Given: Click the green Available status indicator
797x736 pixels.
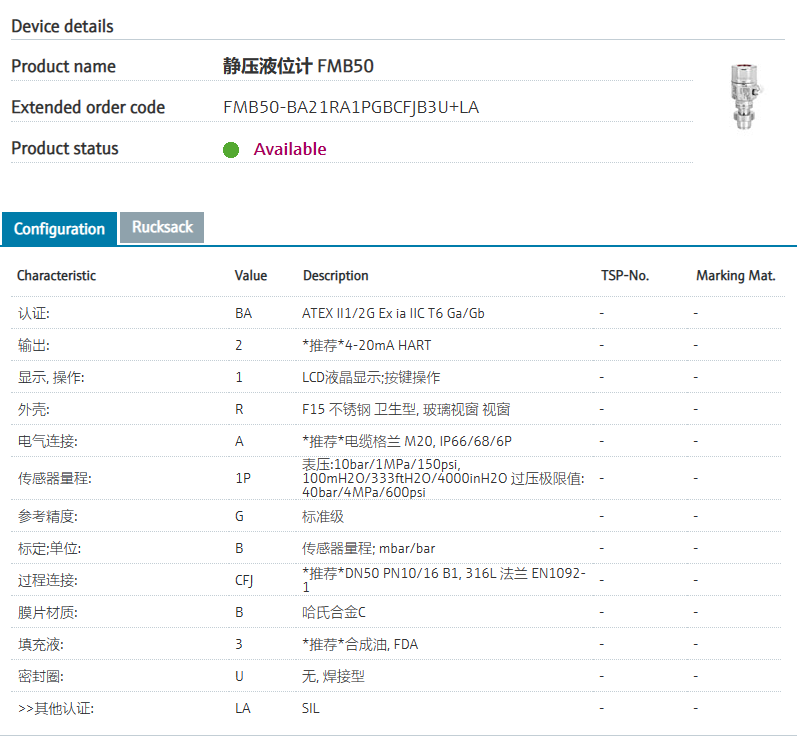Looking at the screenshot, I should [x=231, y=150].
